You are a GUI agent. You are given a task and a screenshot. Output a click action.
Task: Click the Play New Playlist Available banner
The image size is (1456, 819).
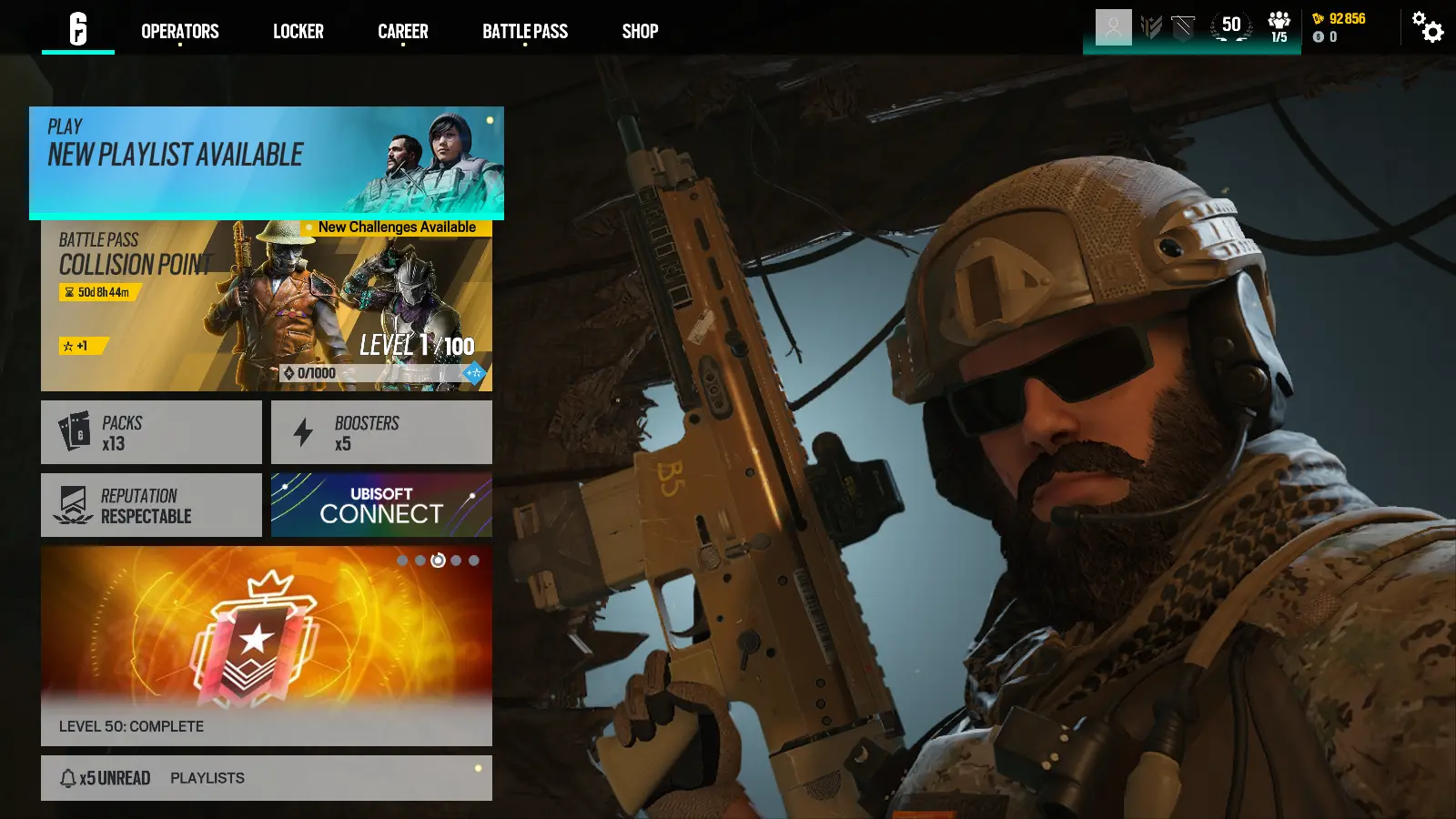coord(267,163)
